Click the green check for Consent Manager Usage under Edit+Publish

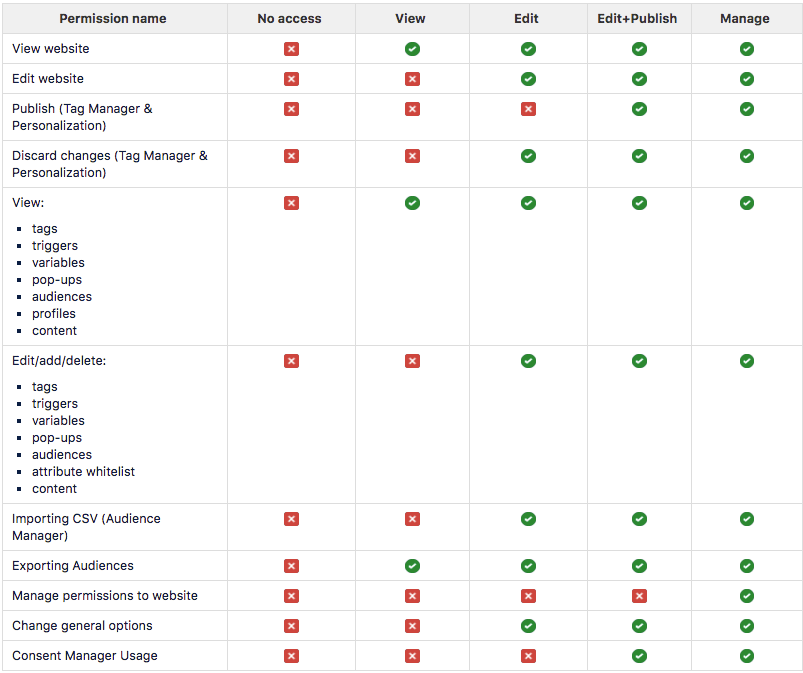(x=639, y=656)
